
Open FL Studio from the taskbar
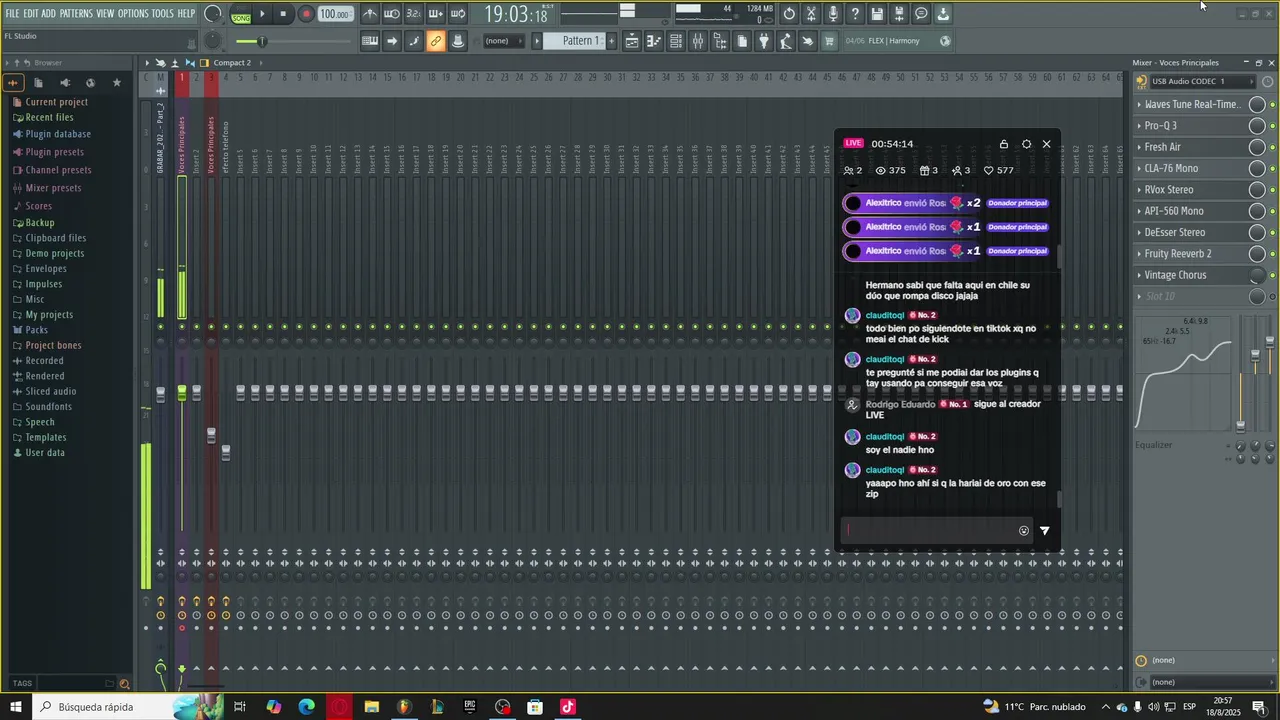(404, 707)
